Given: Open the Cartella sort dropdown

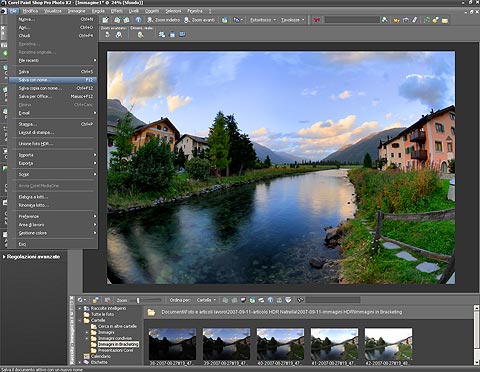Looking at the screenshot, I should click(206, 300).
